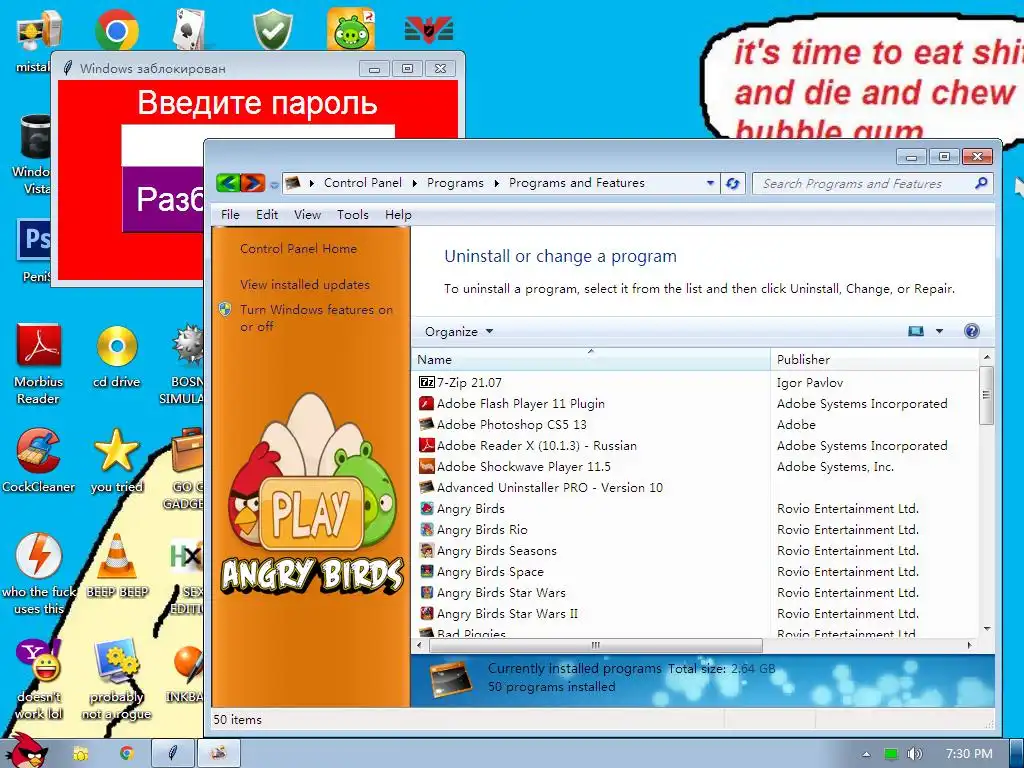Sort by the Name column header
The height and width of the screenshot is (768, 1024).
tap(590, 359)
